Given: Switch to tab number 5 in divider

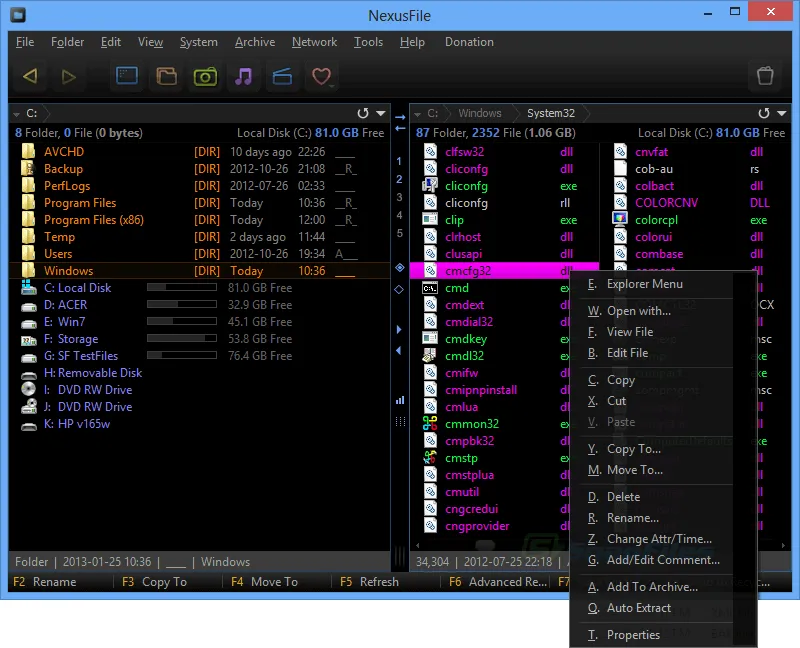Looking at the screenshot, I should [x=399, y=233].
